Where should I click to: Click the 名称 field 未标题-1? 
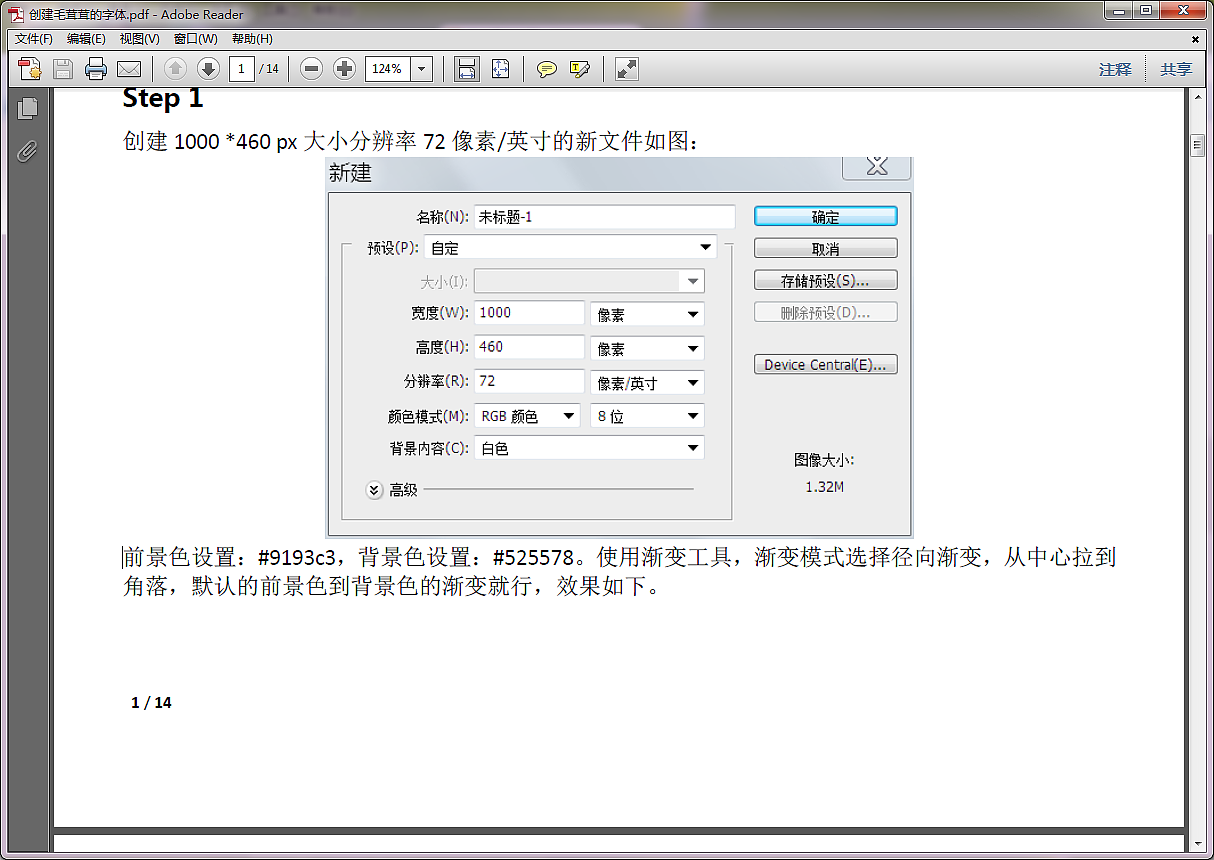click(x=605, y=217)
